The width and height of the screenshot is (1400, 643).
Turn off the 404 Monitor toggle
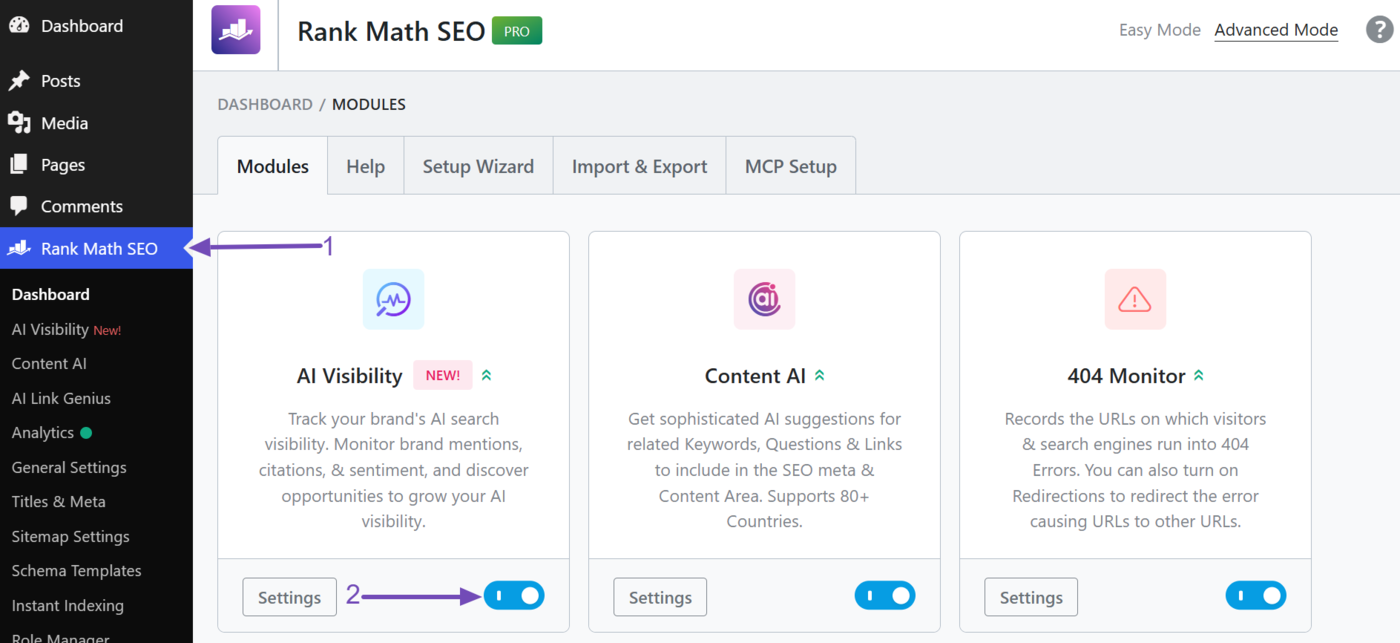1256,596
